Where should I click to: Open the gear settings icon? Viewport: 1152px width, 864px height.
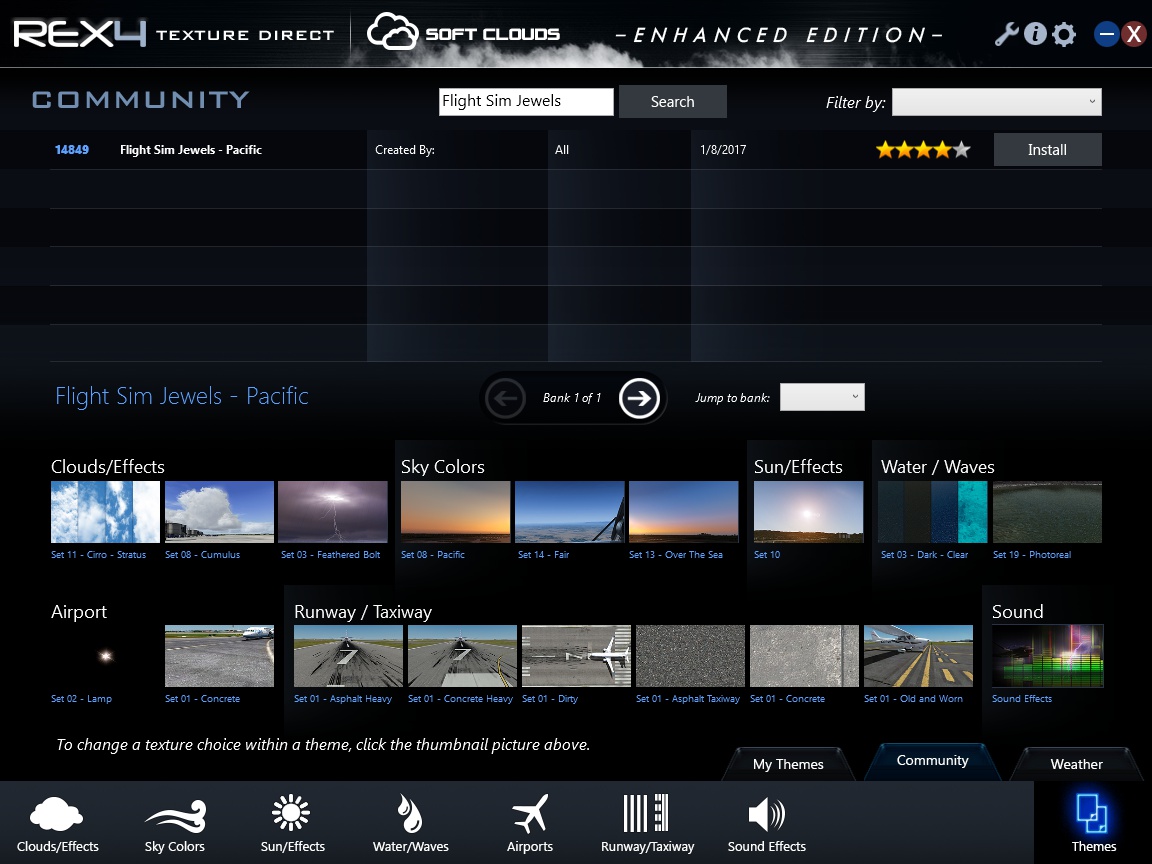[1064, 35]
